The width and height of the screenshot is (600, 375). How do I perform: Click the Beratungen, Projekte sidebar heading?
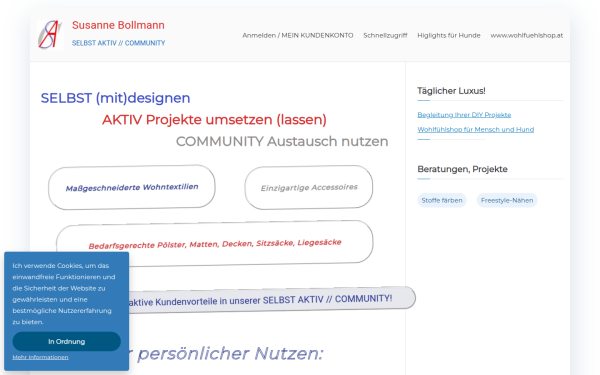pos(462,169)
